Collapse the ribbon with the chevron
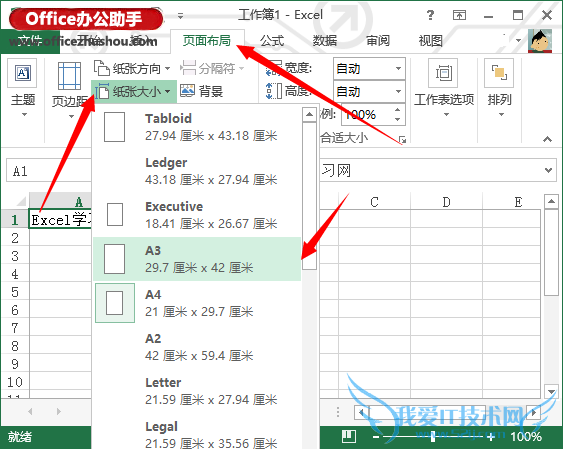The image size is (563, 449). (547, 139)
